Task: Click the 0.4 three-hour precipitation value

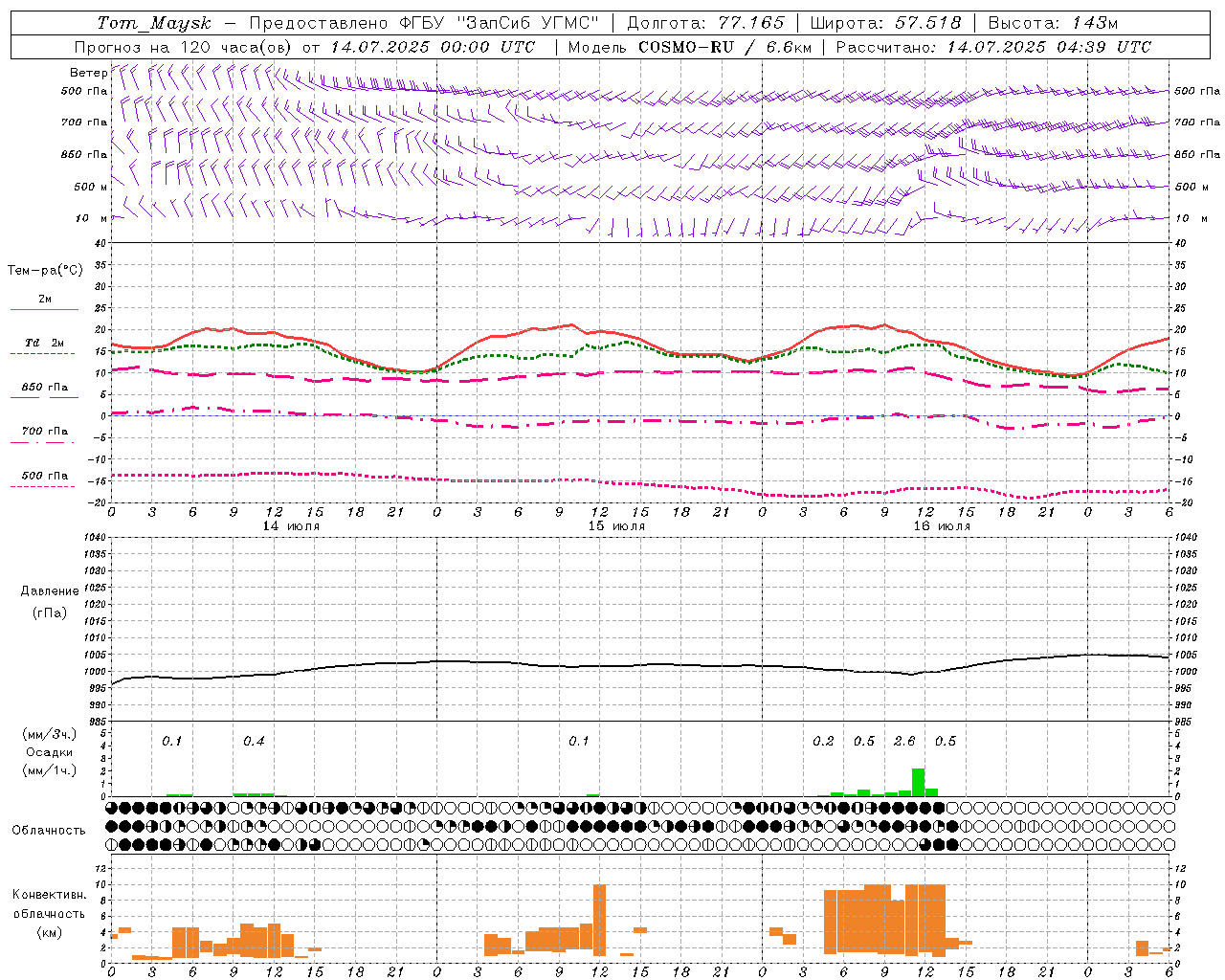Action: 254,742
